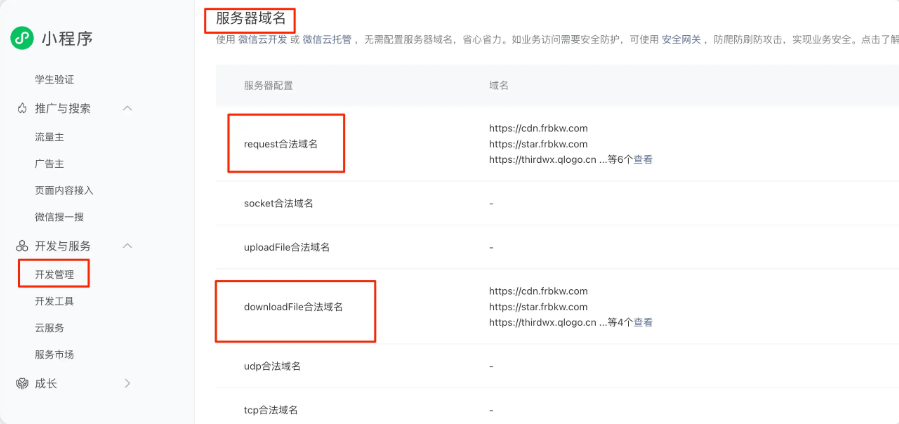Expand the 成长 section arrow

(x=128, y=384)
